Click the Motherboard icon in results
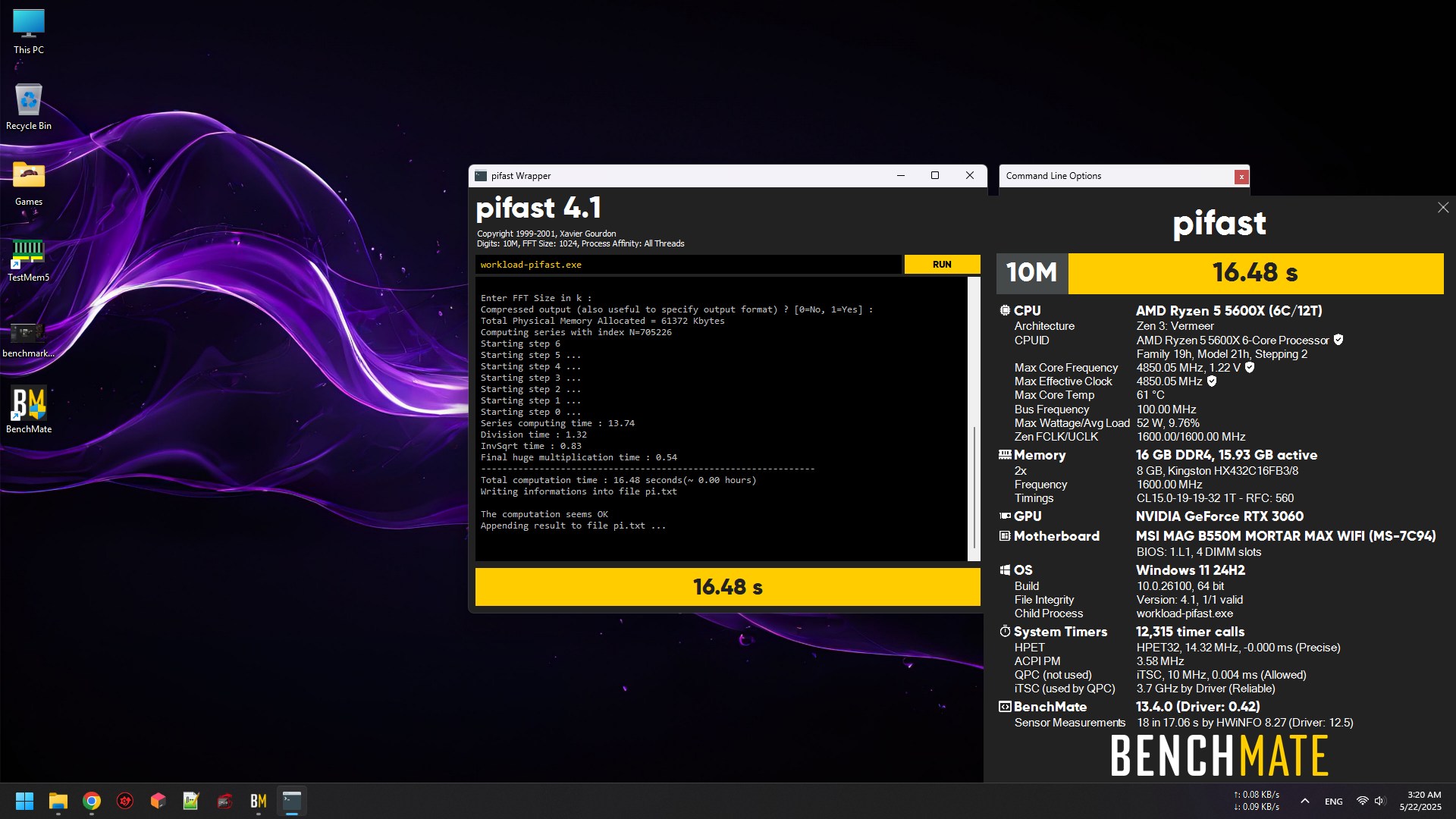 [x=1005, y=536]
